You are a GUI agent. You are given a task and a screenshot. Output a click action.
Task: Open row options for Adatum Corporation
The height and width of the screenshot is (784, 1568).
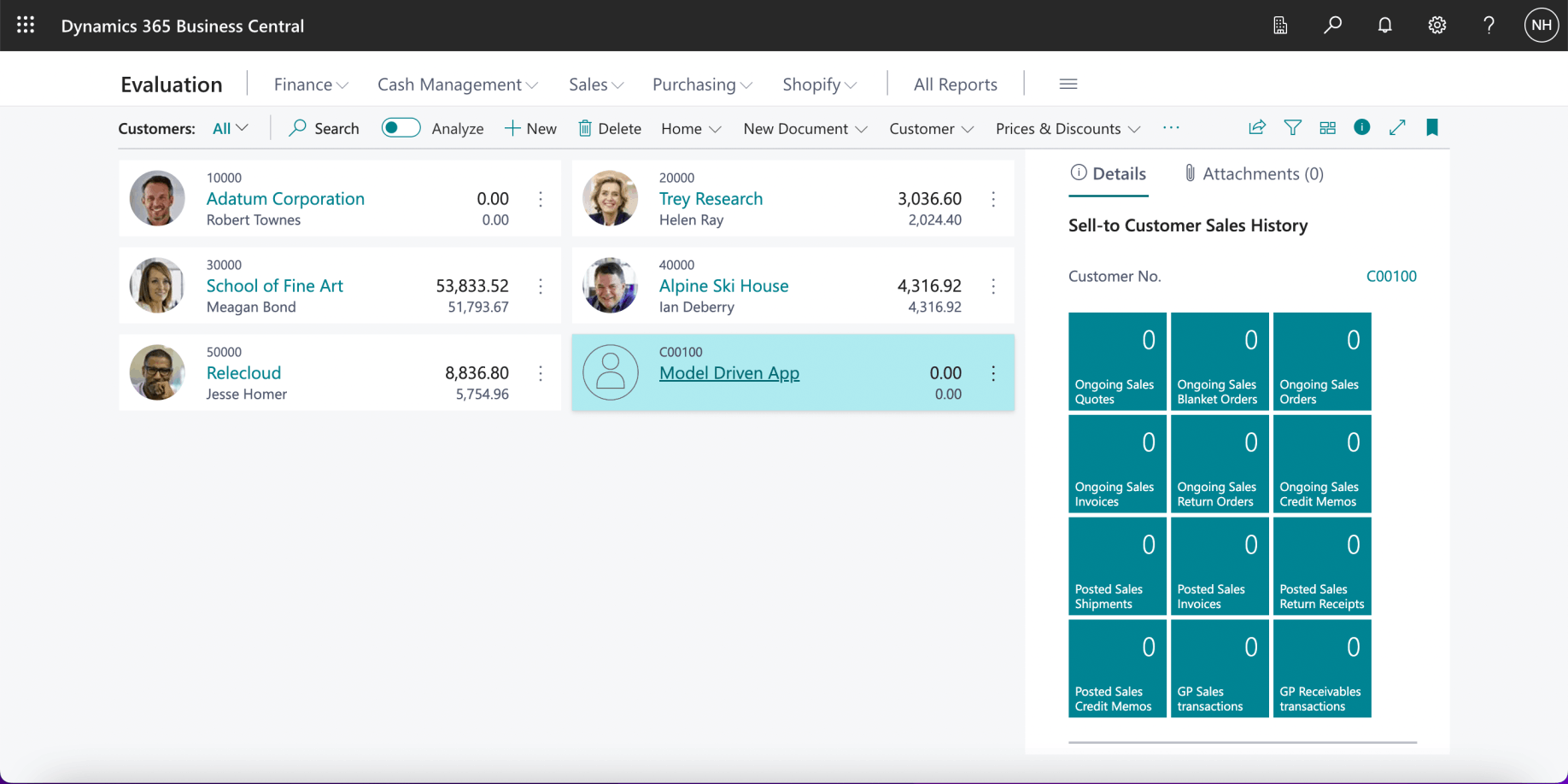(x=541, y=199)
